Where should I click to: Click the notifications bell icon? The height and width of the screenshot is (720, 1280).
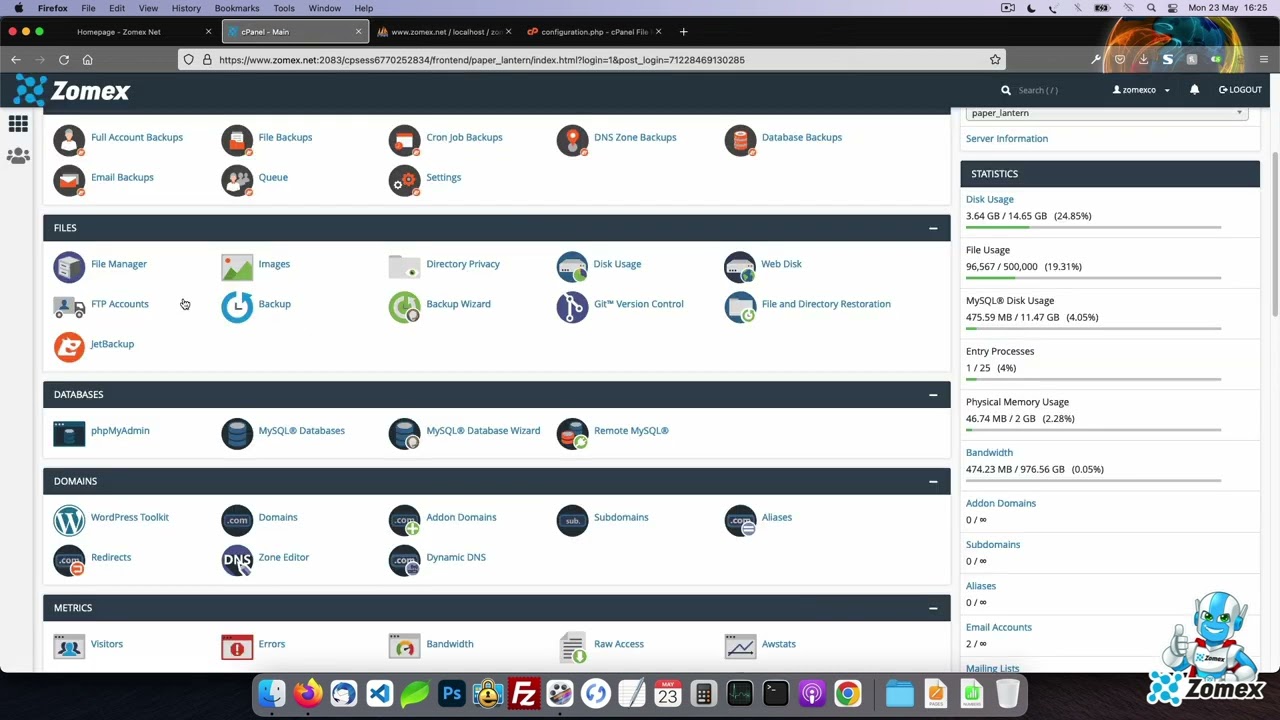[1194, 90]
